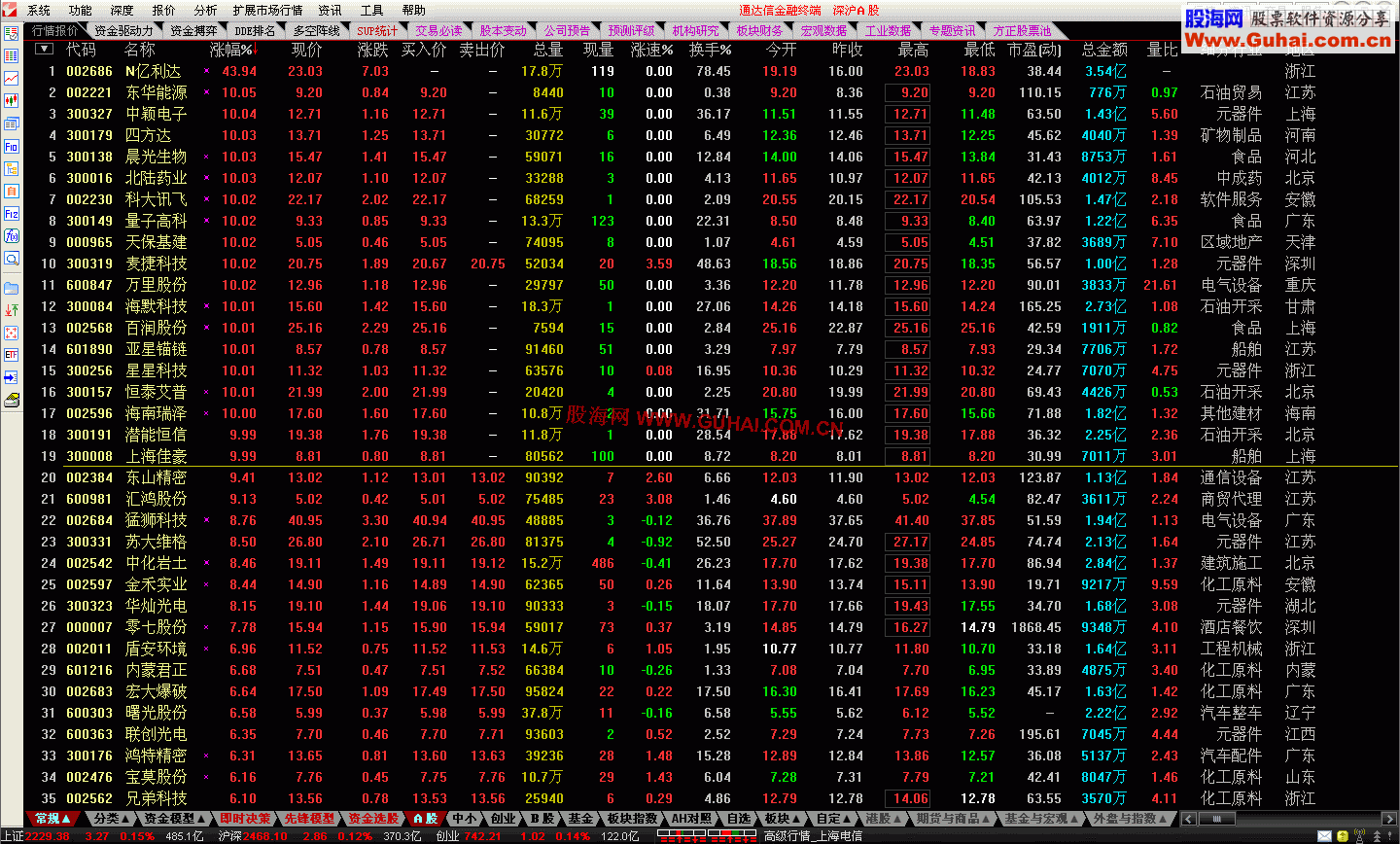Click the 上证 2229.38 index in status bar

[x=36, y=836]
